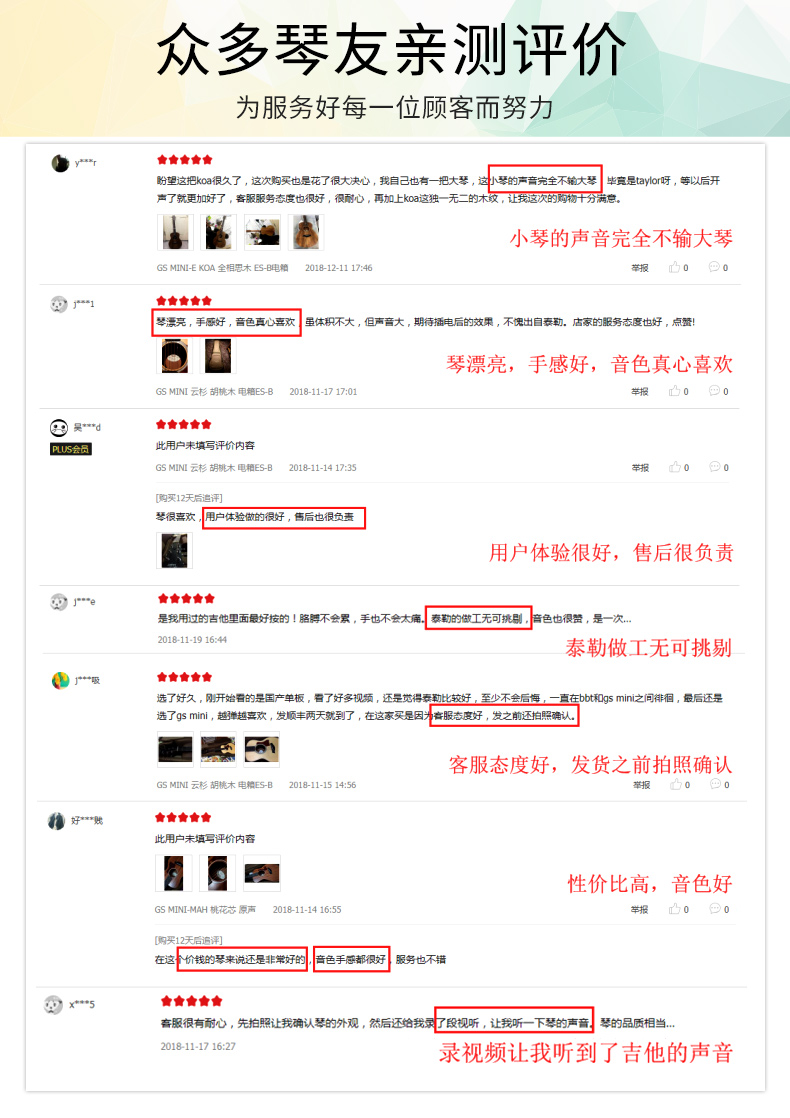Click 举报 on 好***贼's review
Viewport: 790px width, 1118px height.
tap(640, 910)
